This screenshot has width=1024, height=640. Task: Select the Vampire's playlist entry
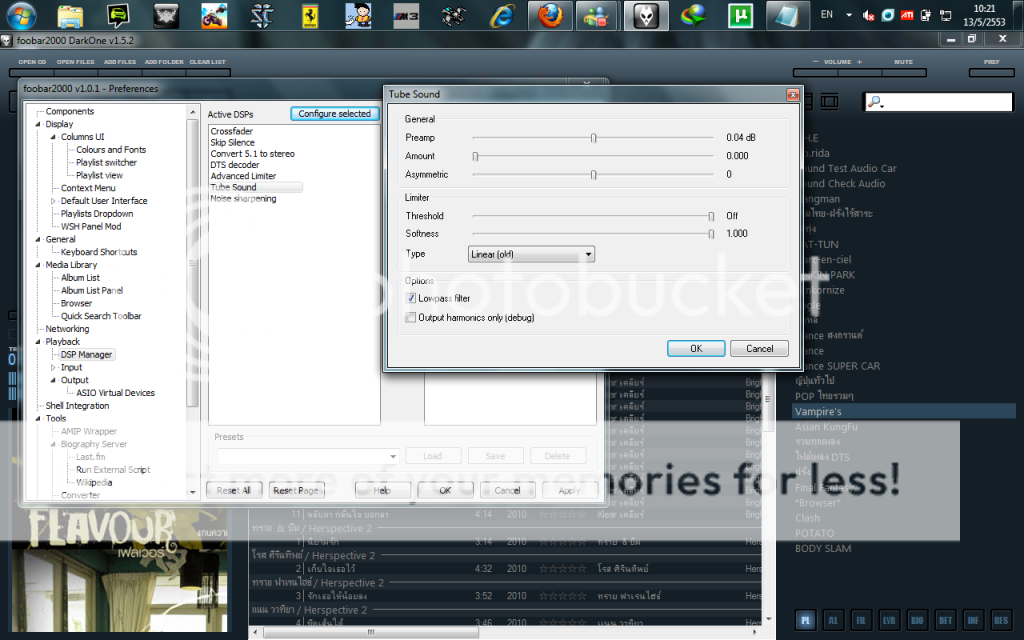[904, 411]
